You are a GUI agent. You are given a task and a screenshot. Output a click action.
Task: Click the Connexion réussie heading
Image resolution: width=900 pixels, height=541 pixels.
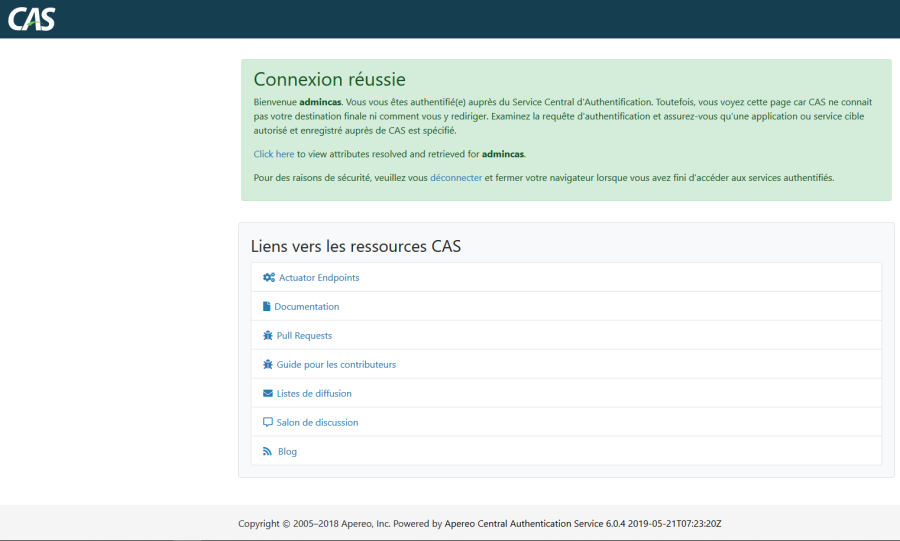[x=329, y=80]
